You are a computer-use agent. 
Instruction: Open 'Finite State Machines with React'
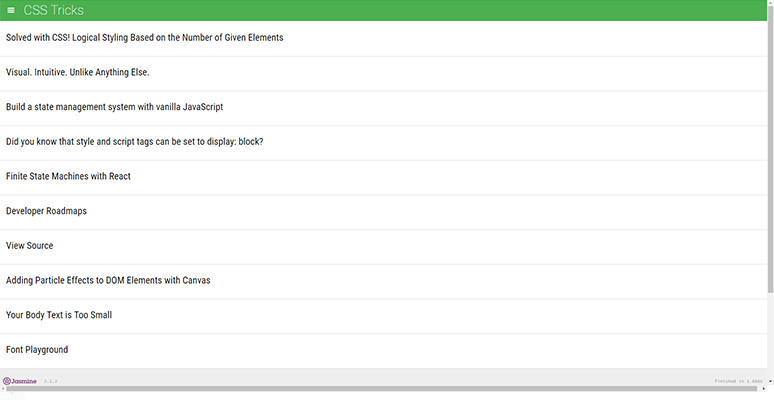coord(68,177)
